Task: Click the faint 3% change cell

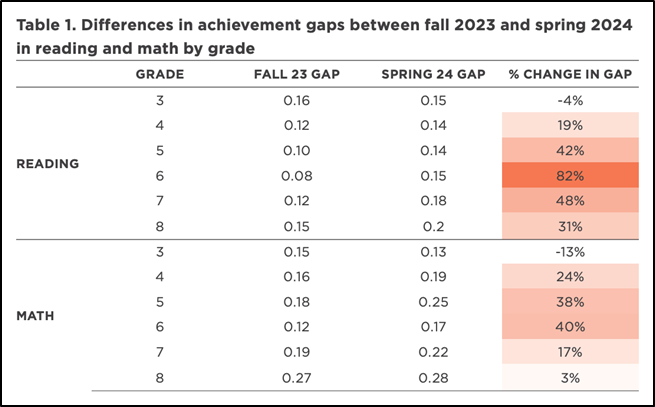Action: [x=571, y=378]
